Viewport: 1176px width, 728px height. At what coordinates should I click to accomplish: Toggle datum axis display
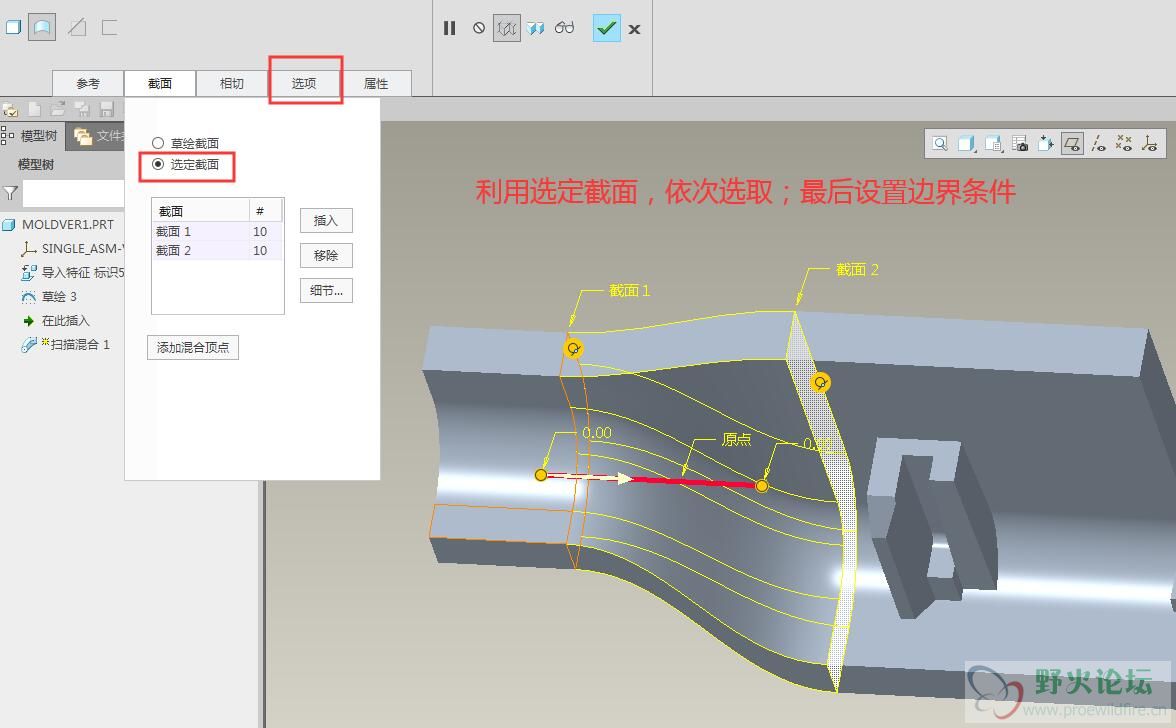click(1098, 143)
